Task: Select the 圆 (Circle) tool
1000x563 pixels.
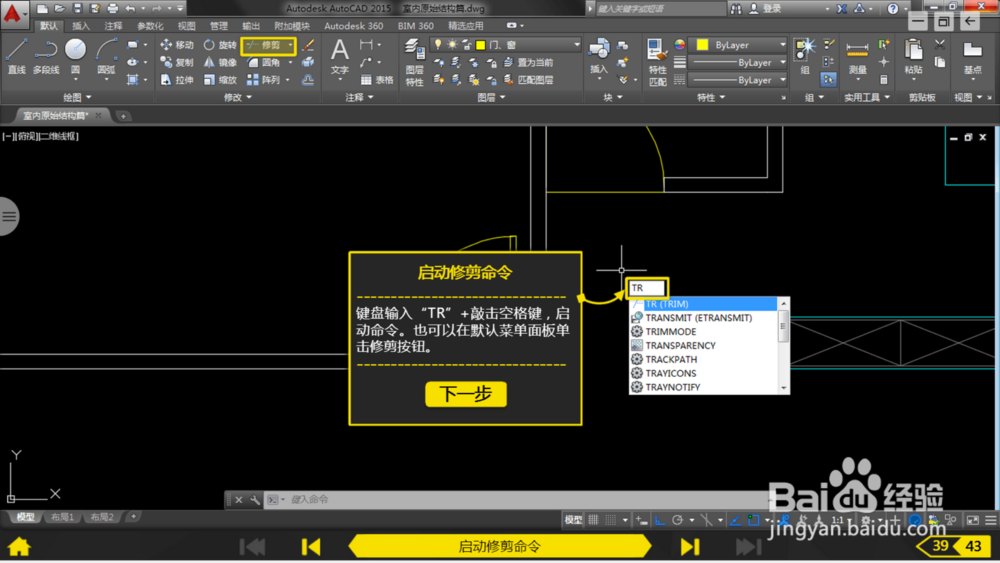Action: pos(75,56)
